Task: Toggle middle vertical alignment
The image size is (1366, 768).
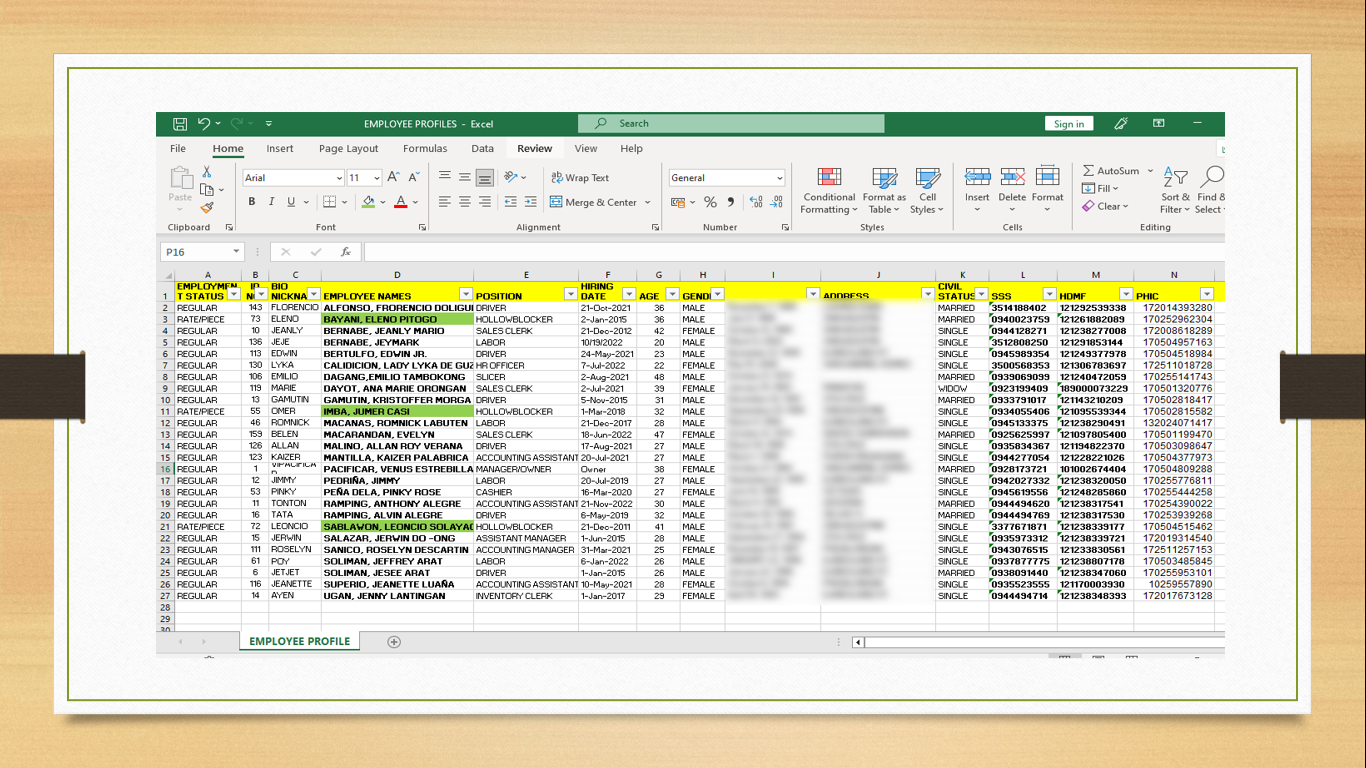Action: point(465,177)
